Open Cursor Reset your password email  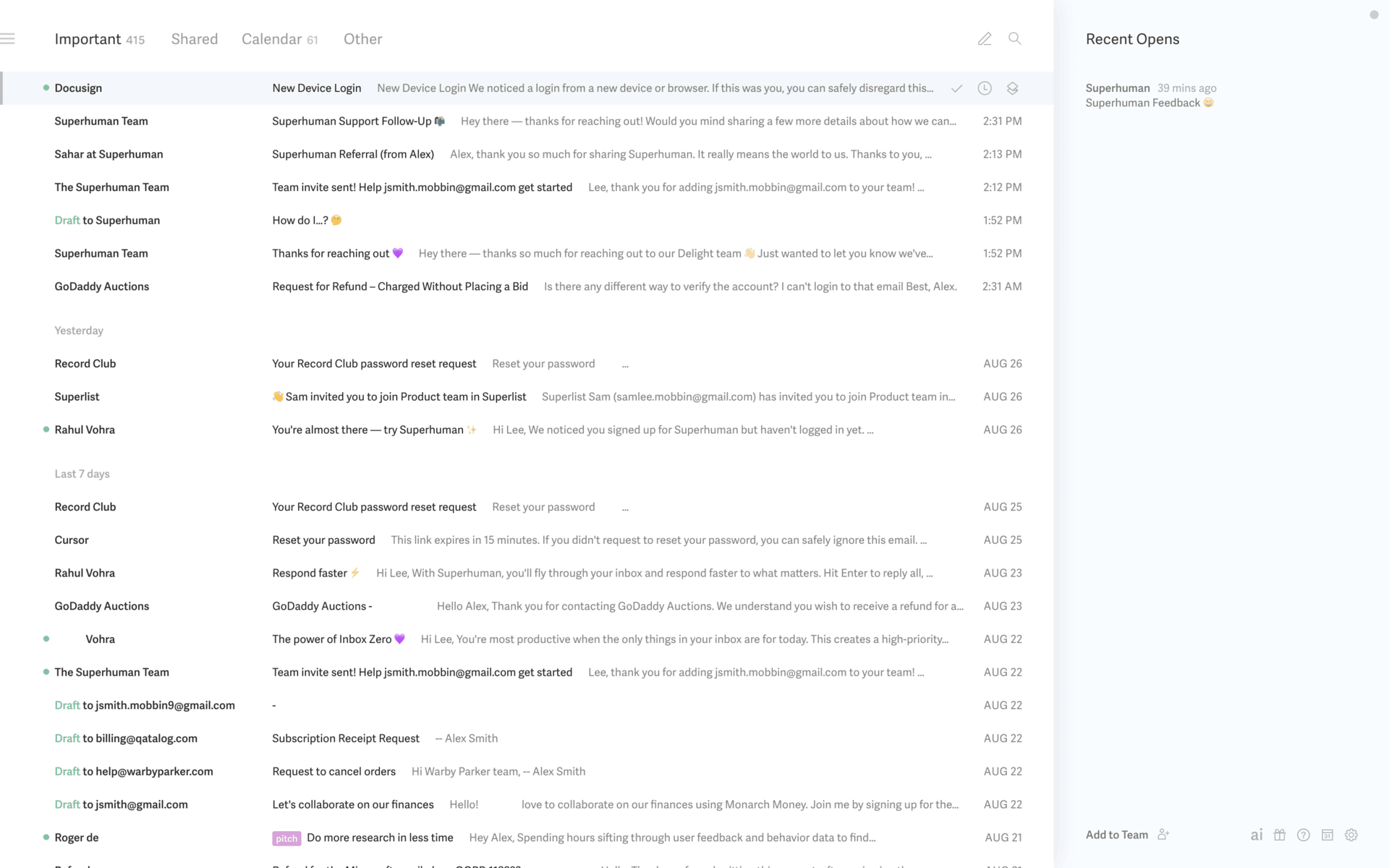[527, 540]
